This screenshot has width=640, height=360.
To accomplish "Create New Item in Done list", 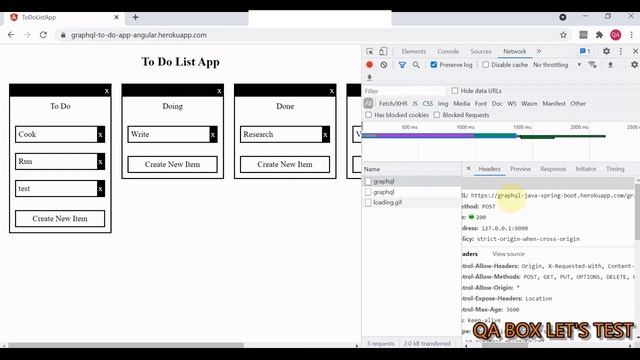I will coord(285,164).
